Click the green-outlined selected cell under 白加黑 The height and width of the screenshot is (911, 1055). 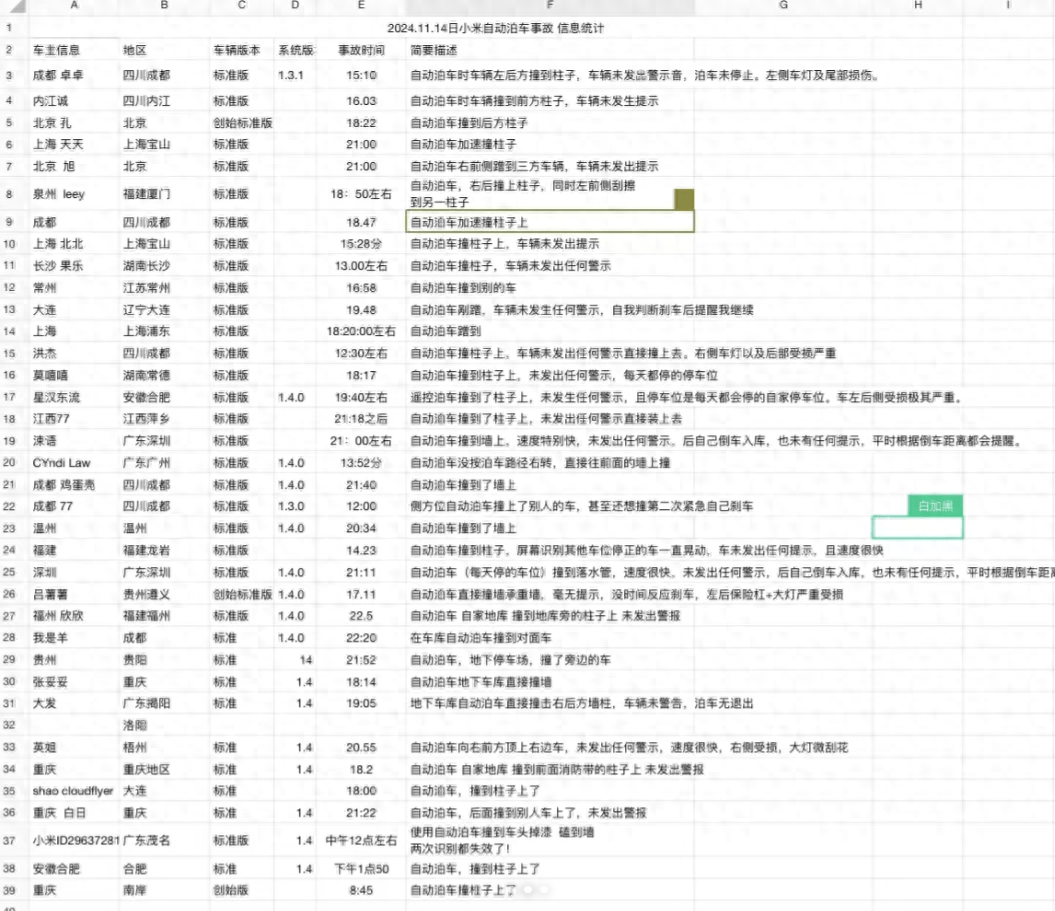pyautogui.click(x=918, y=527)
